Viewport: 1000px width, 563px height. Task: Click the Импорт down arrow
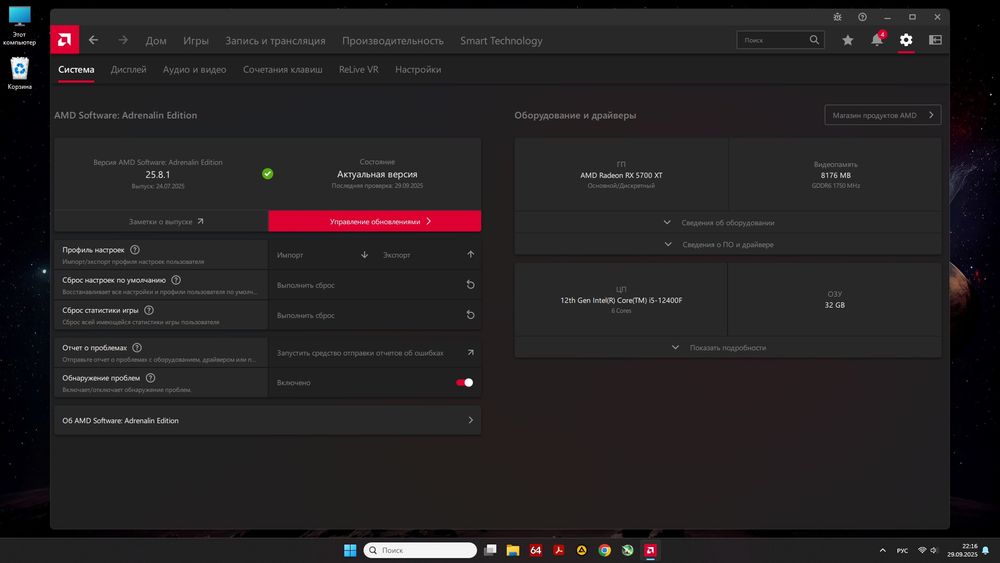point(364,254)
